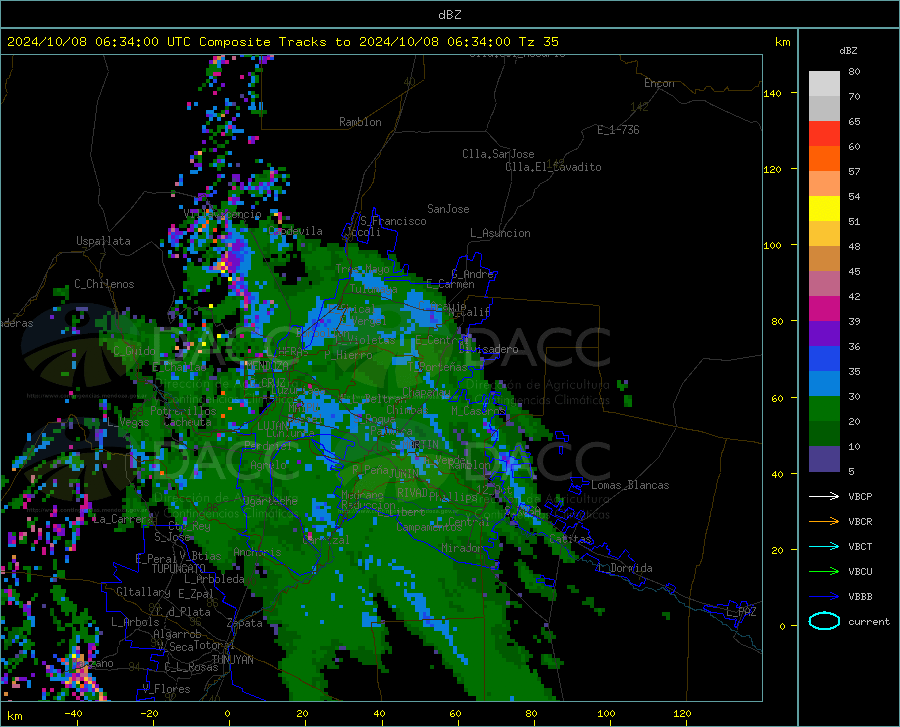Click the 'VBCU' legend label
Viewport: 900px width, 727px height.
(860, 572)
